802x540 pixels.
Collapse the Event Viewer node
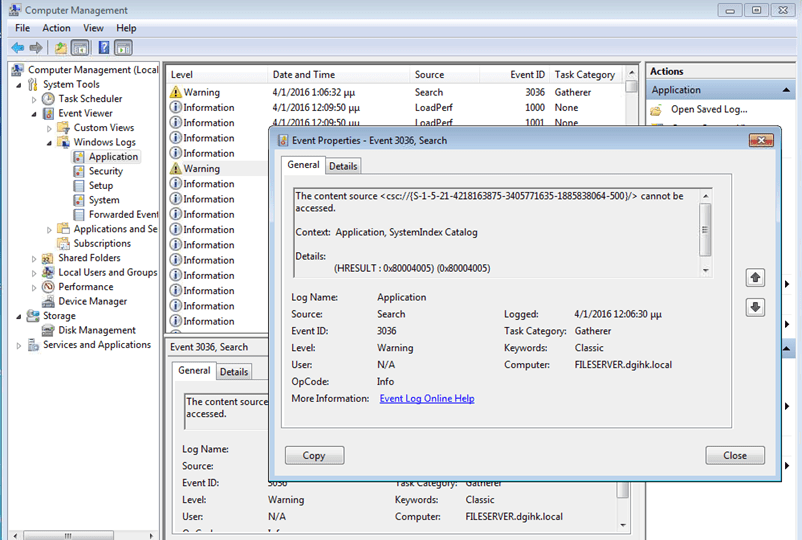tap(34, 114)
